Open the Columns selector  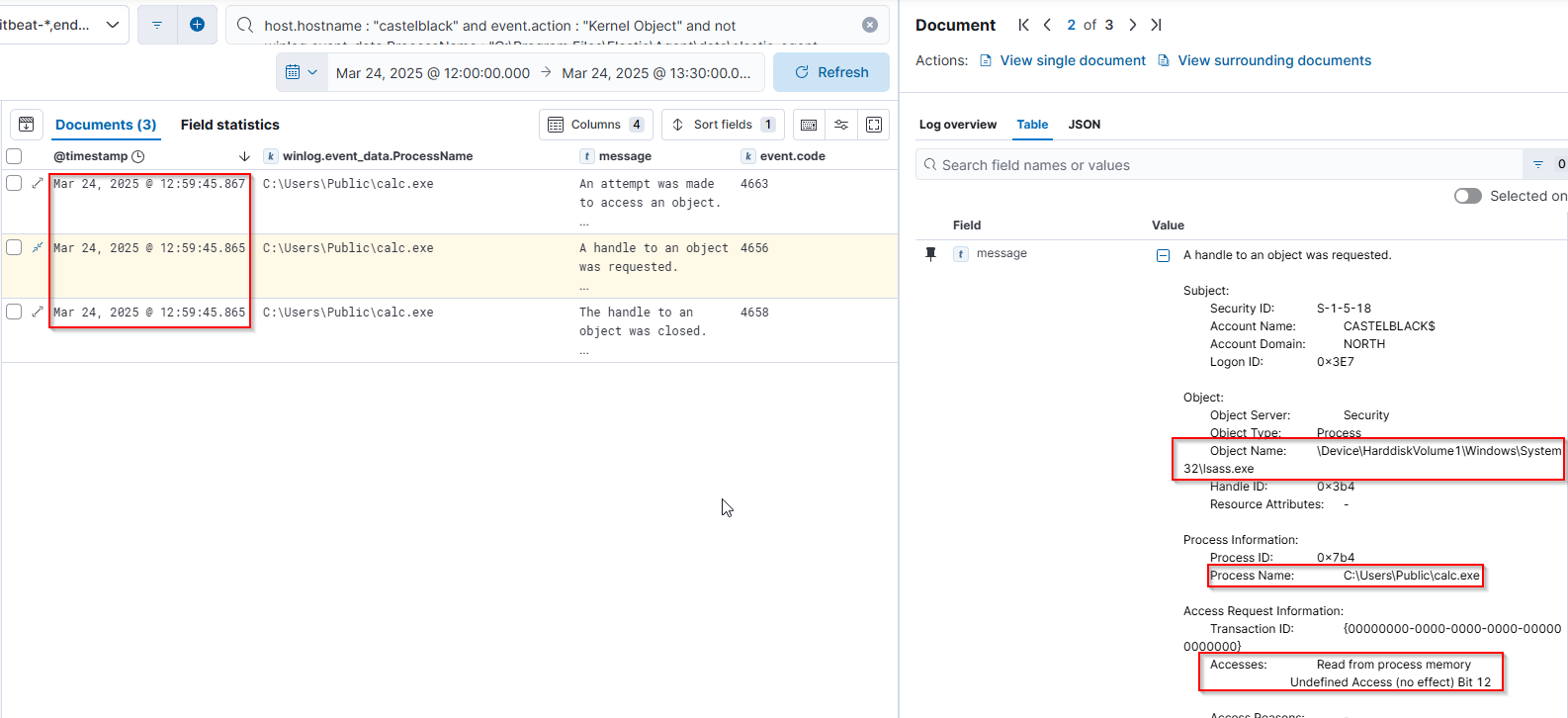pyautogui.click(x=596, y=125)
